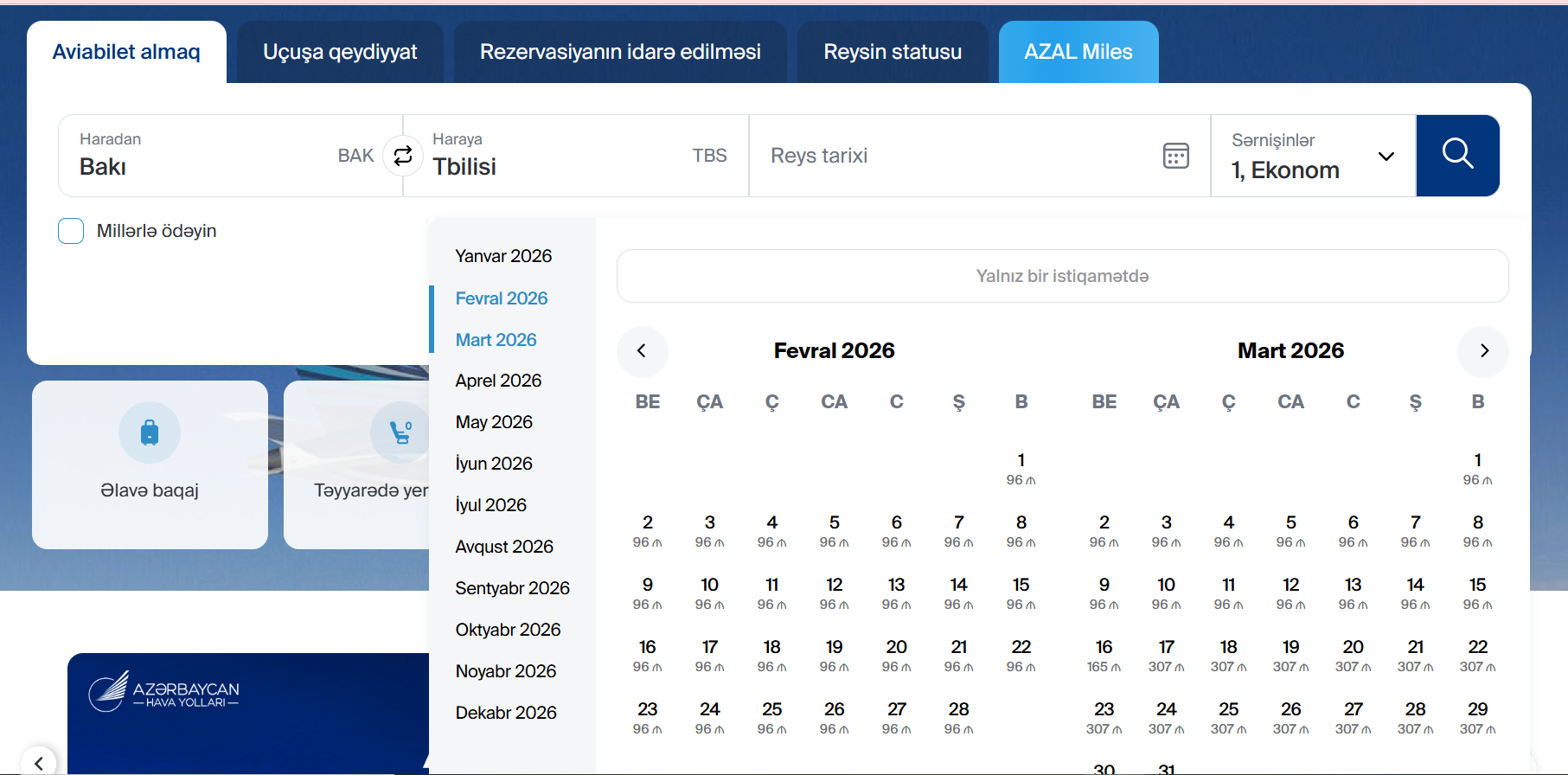
Task: Click the Azərbaycan Hava Yolları logo
Action: (164, 691)
